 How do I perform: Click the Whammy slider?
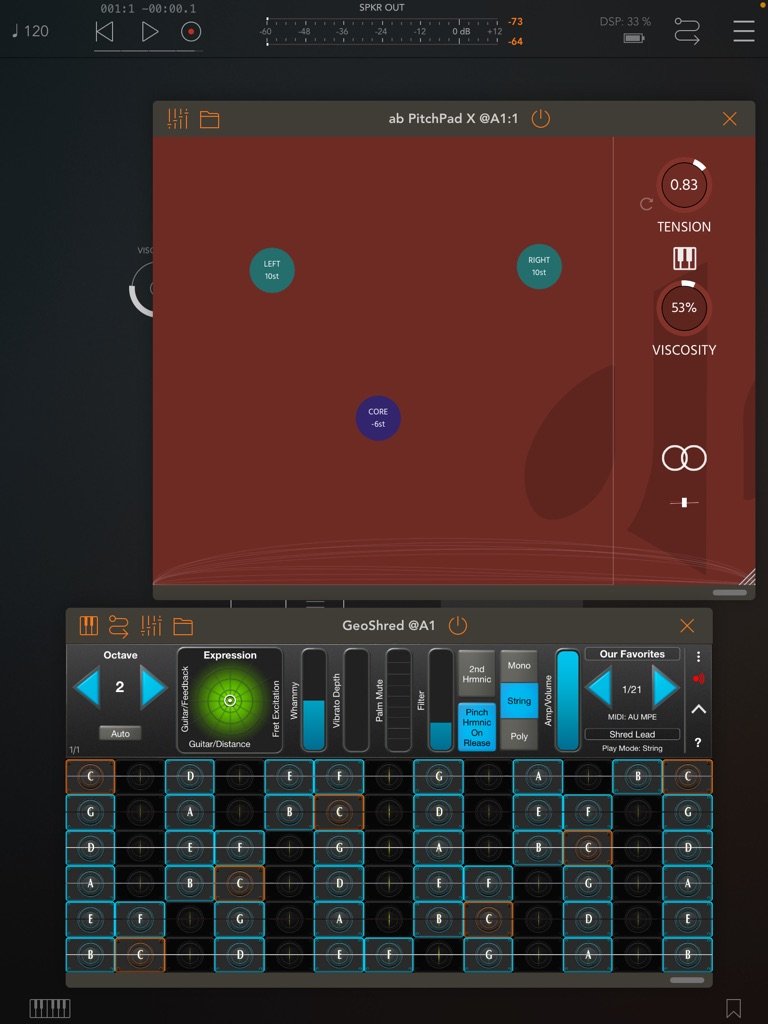pos(314,700)
